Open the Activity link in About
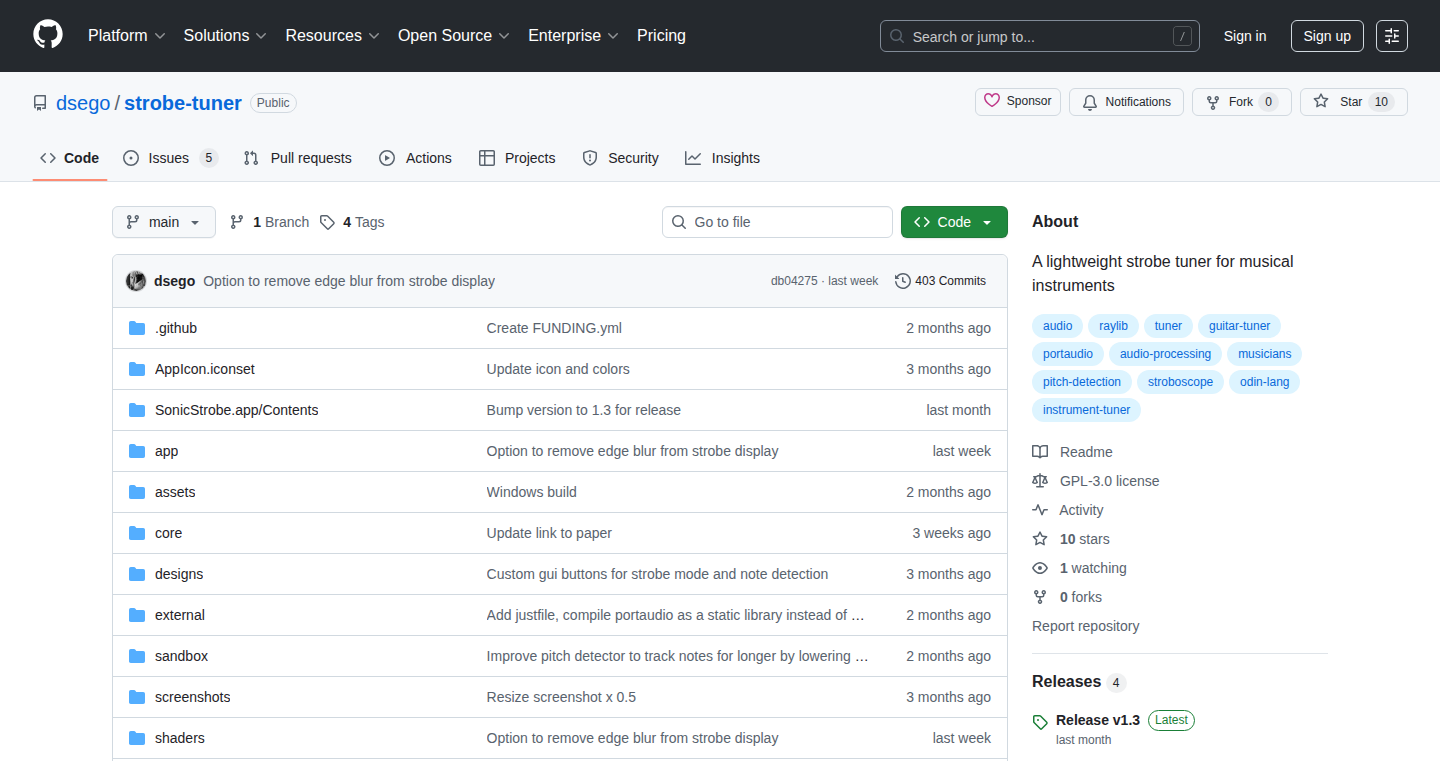This screenshot has width=1440, height=761. pos(1068,510)
